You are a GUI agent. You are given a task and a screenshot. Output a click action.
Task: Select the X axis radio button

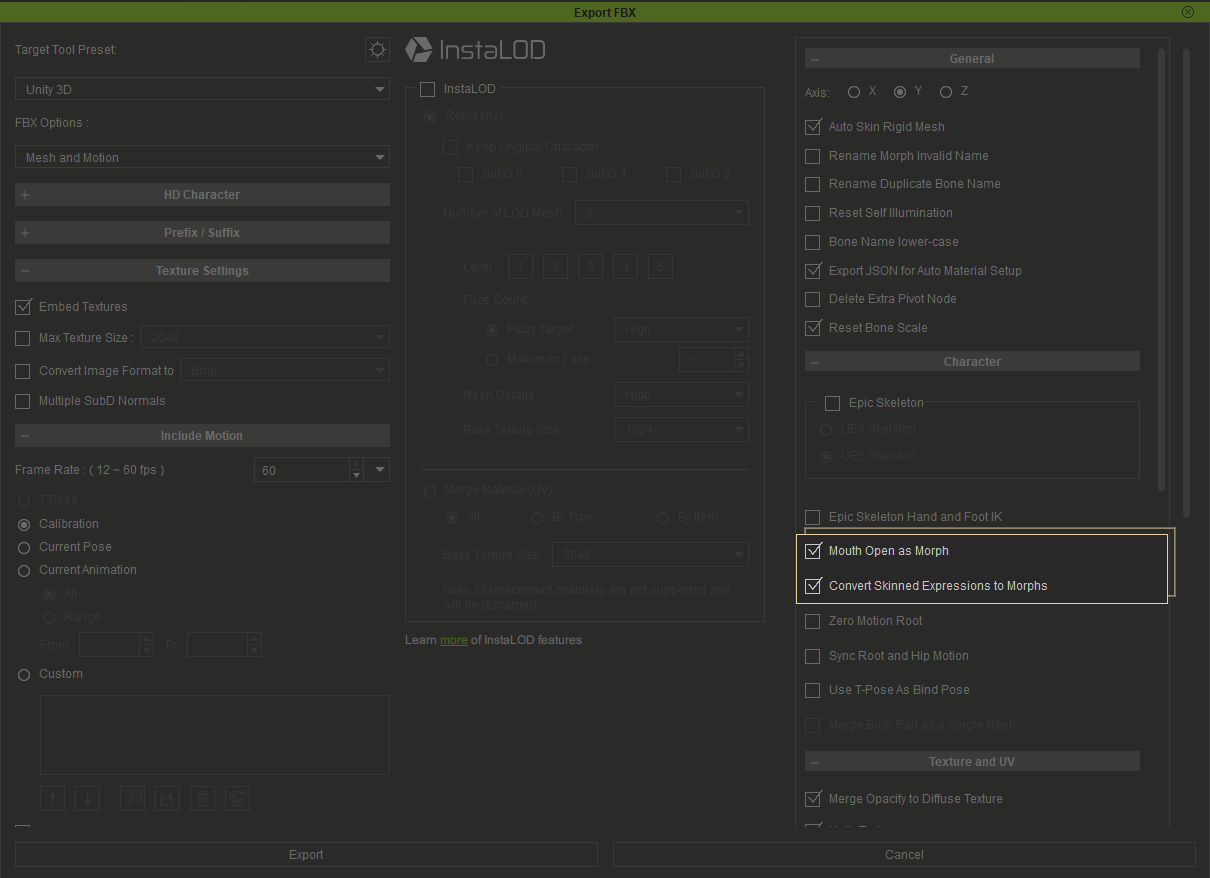click(854, 92)
